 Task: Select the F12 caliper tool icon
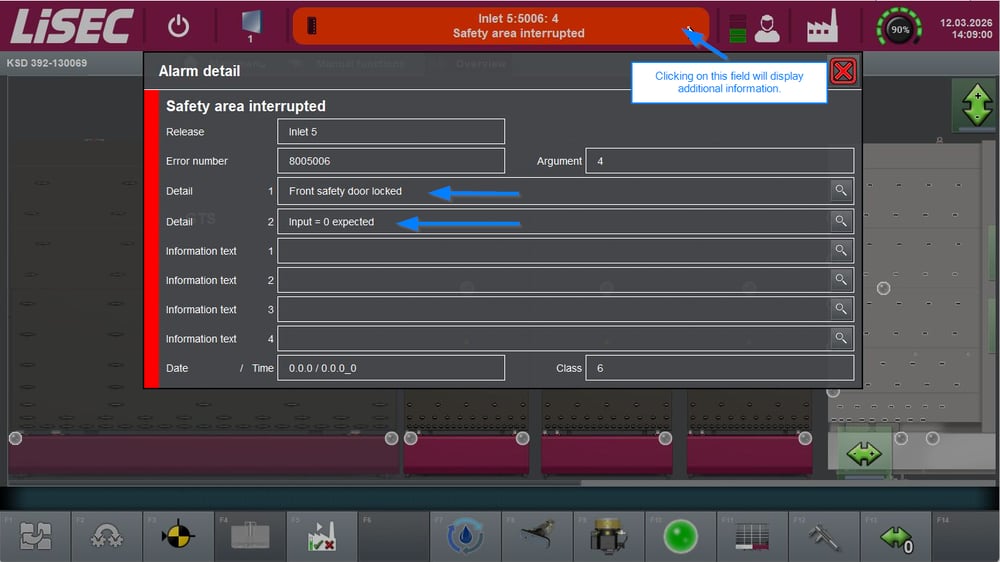pos(824,537)
